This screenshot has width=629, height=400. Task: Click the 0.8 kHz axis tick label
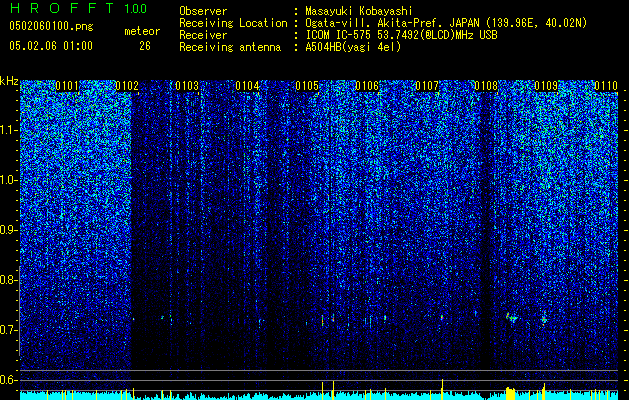pyautogui.click(x=8, y=280)
